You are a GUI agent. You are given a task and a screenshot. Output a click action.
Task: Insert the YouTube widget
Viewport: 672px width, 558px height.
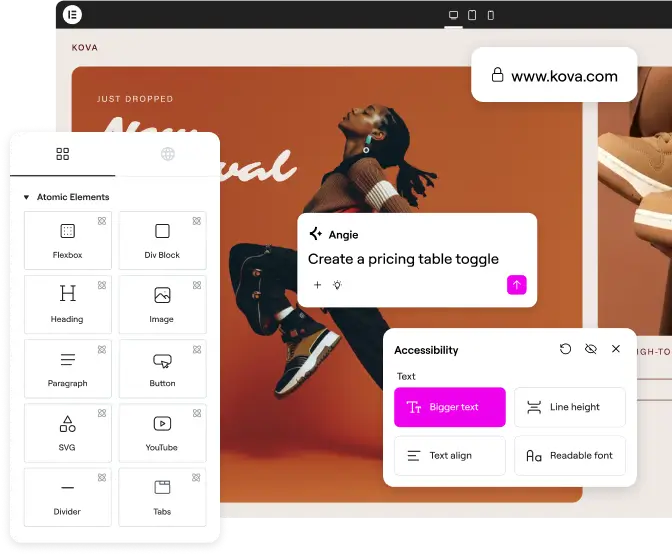coord(162,431)
